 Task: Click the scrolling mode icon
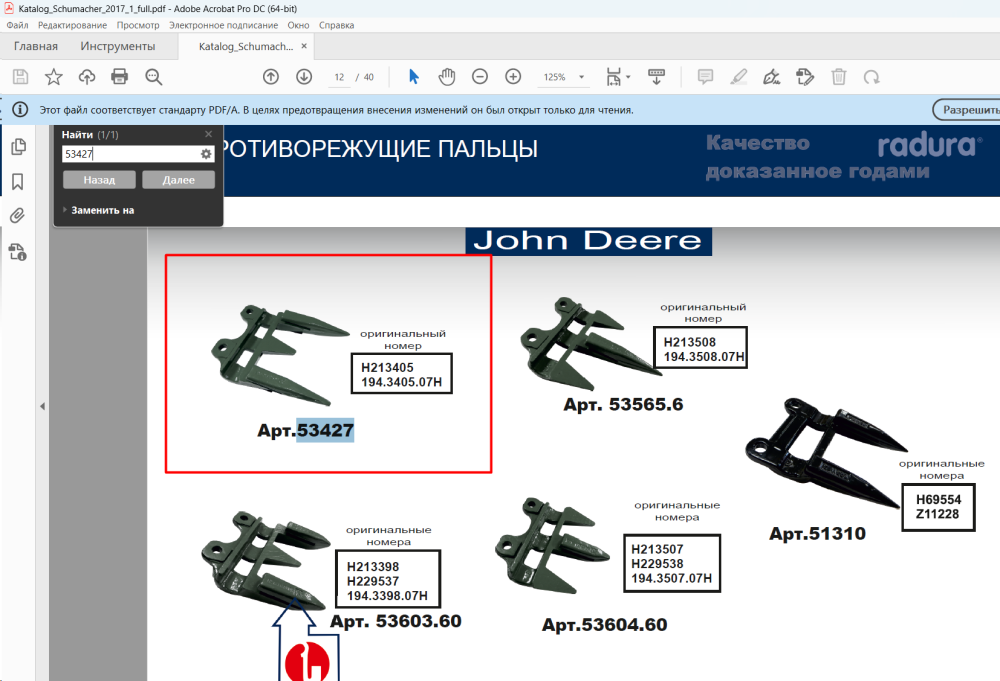[x=656, y=77]
